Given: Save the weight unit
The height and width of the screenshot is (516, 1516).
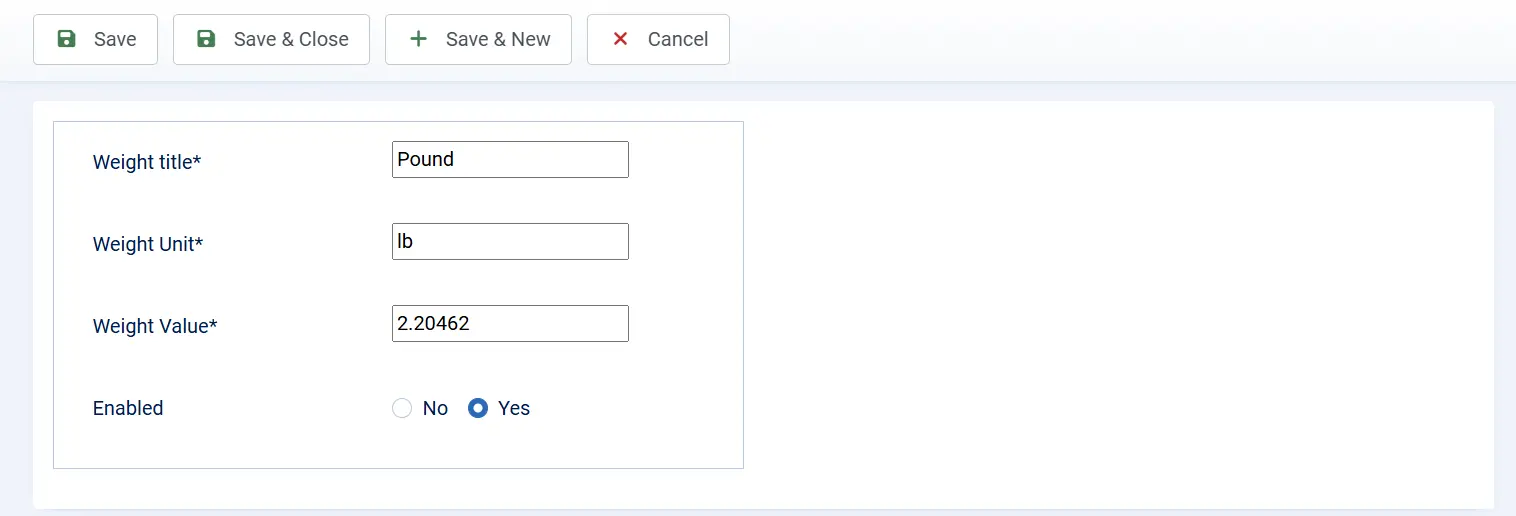Looking at the screenshot, I should (95, 39).
